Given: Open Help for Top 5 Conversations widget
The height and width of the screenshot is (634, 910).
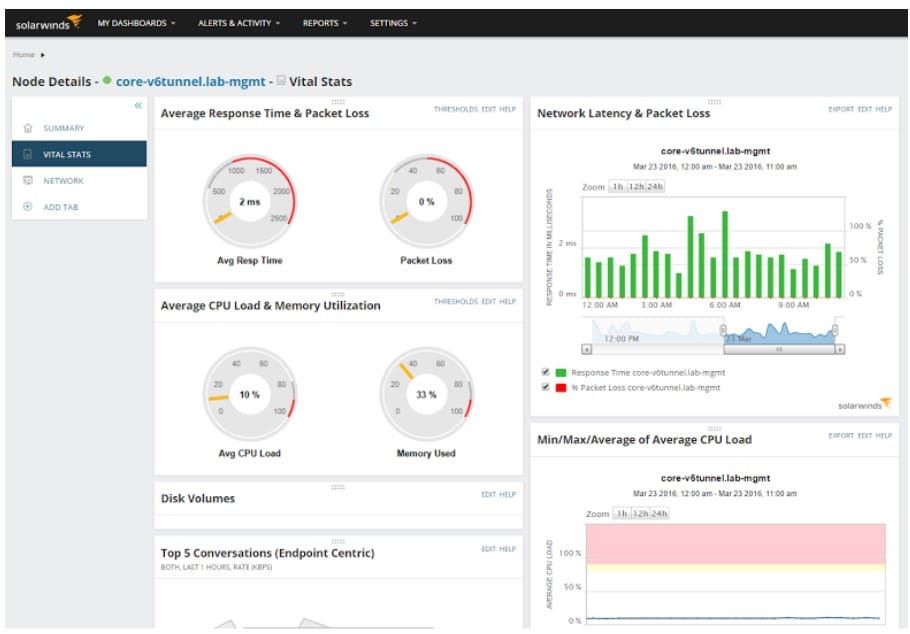Looking at the screenshot, I should click(x=508, y=549).
